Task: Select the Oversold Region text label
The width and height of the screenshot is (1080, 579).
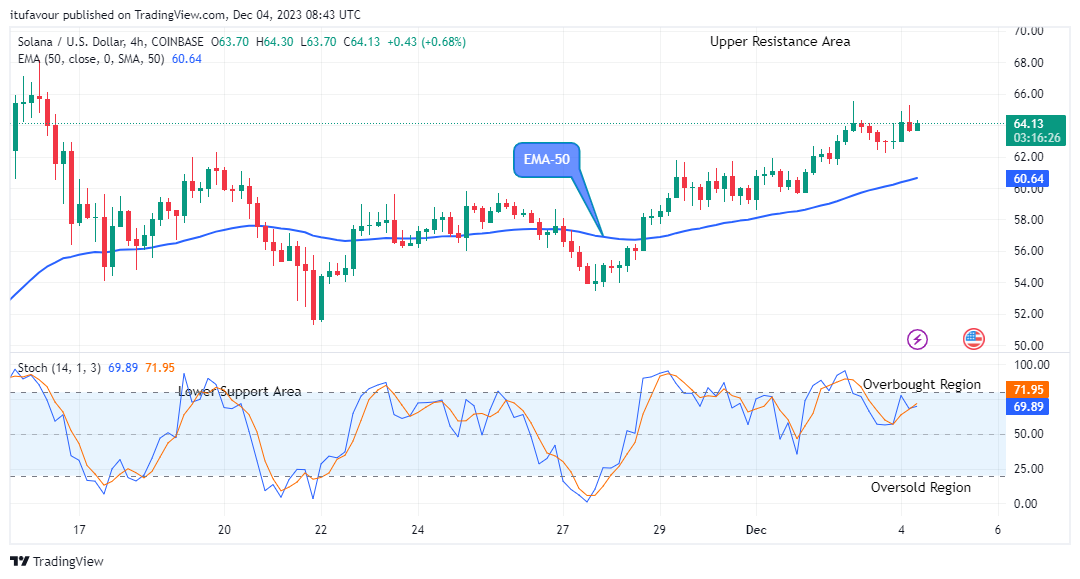Action: click(920, 487)
